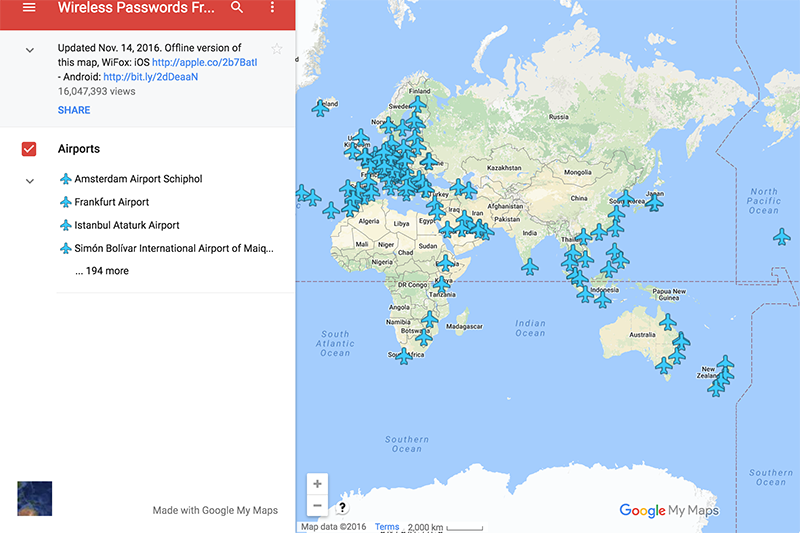800x533 pixels.
Task: Expand the '... 194 more' airports list
Action: click(x=101, y=271)
